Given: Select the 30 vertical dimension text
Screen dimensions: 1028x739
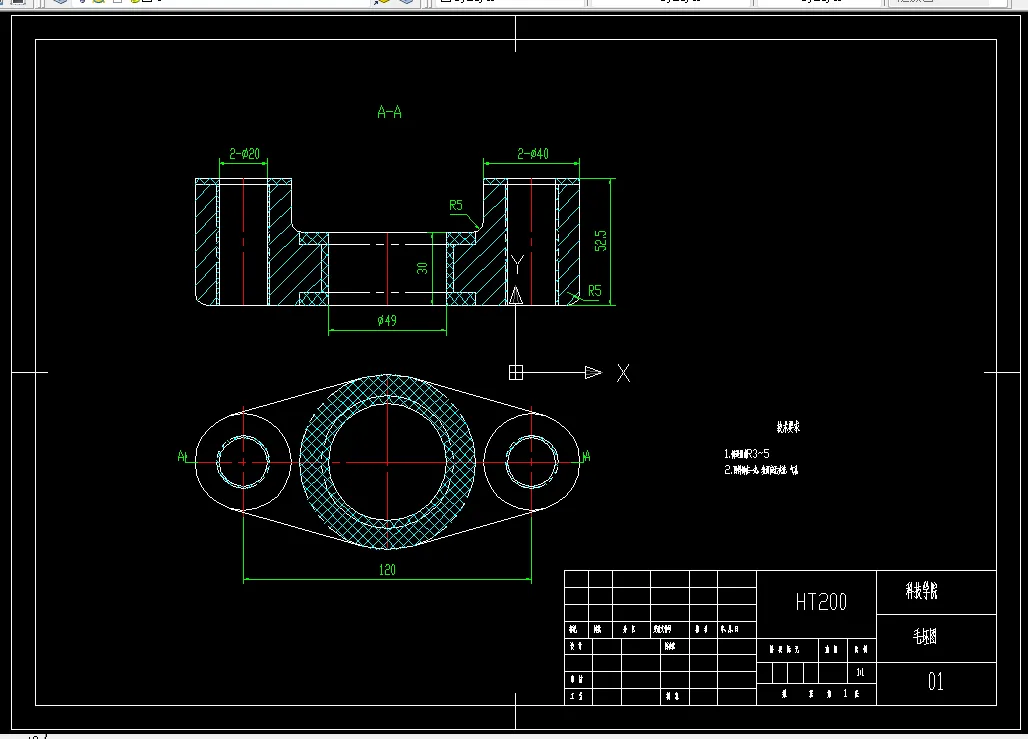Looking at the screenshot, I should click(x=422, y=268).
